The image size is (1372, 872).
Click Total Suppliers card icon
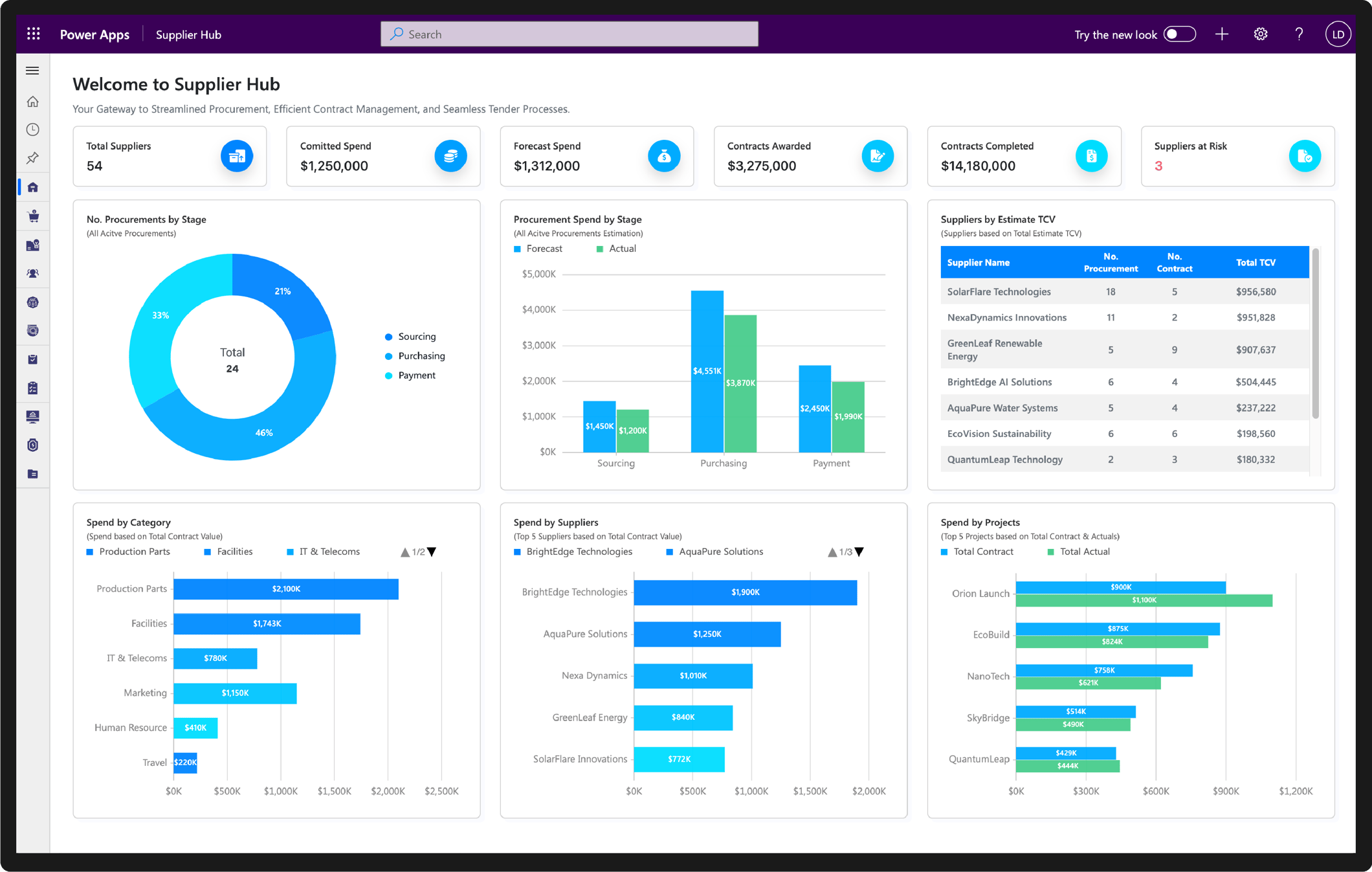click(x=237, y=156)
